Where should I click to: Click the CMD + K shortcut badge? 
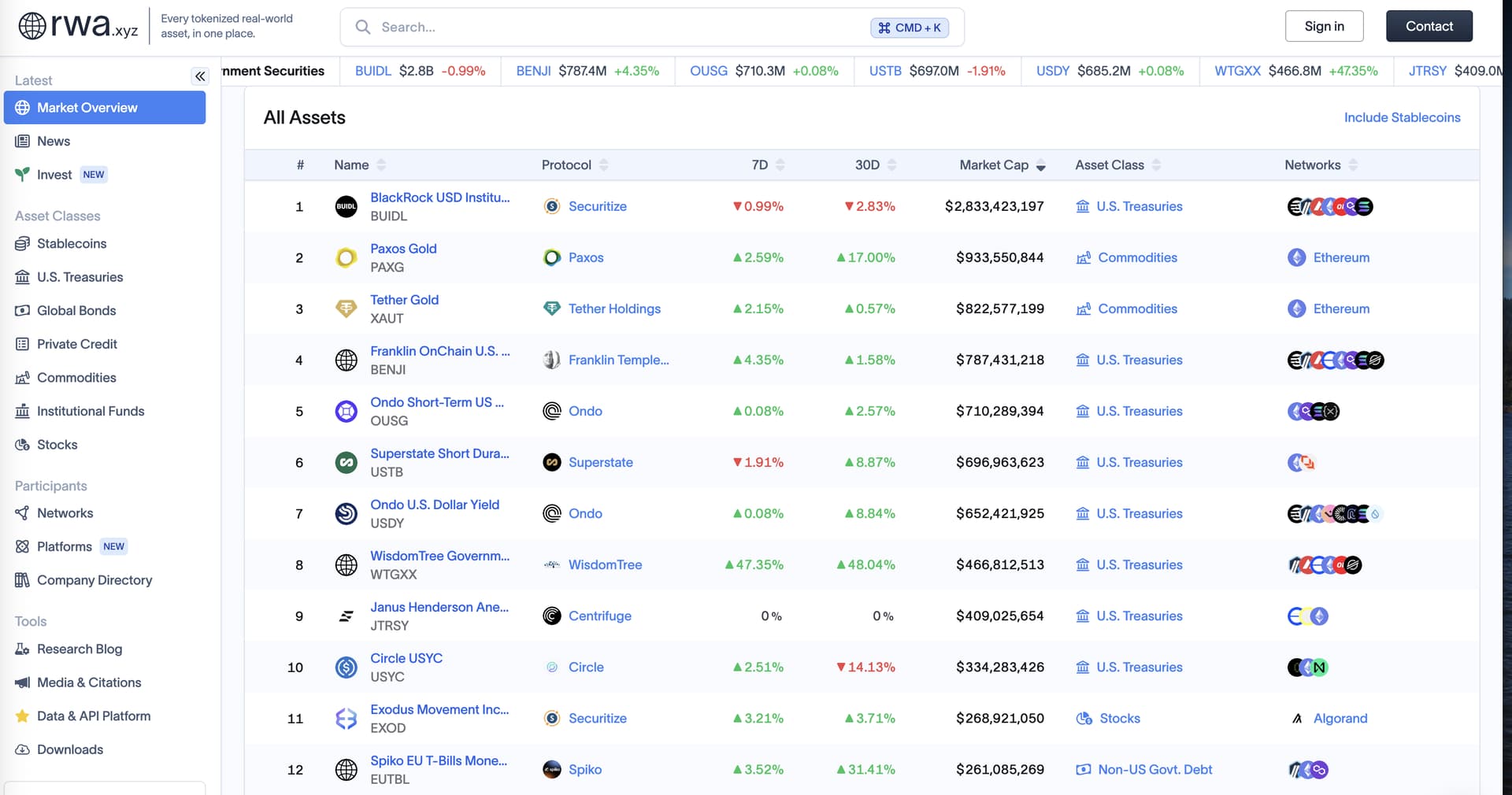point(910,28)
